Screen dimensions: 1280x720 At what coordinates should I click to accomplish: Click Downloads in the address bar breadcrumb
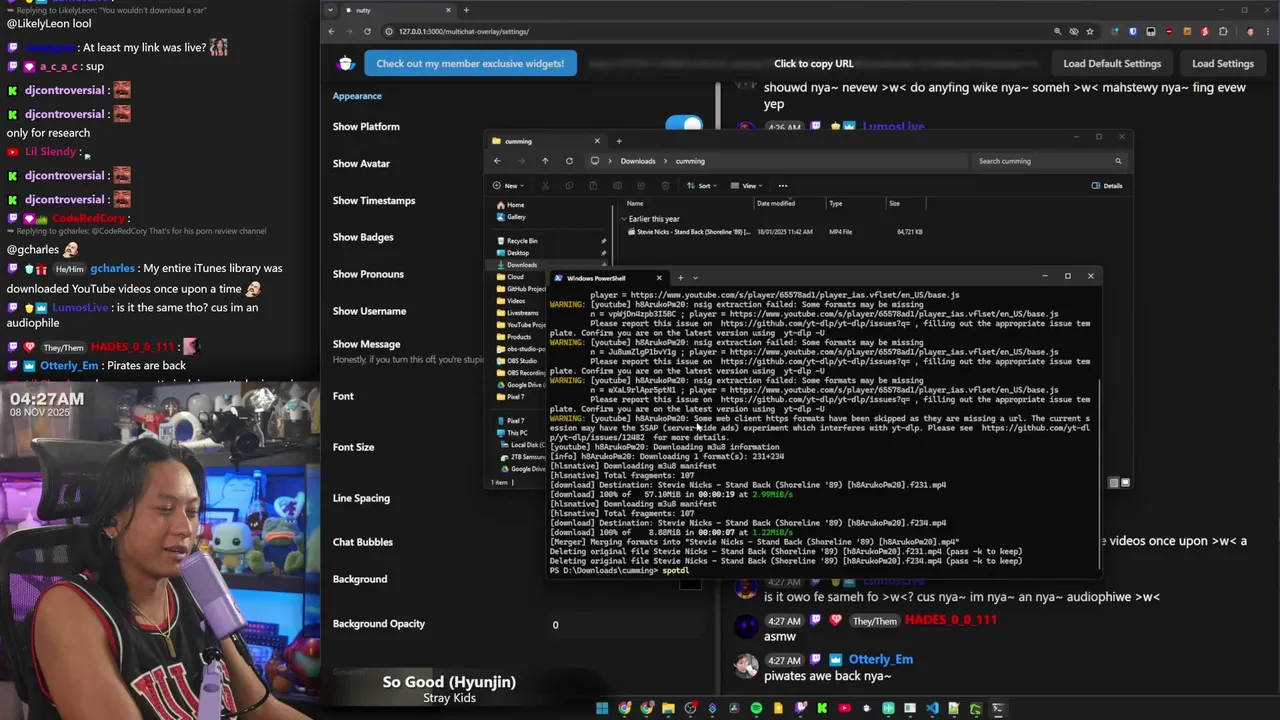pyautogui.click(x=638, y=161)
